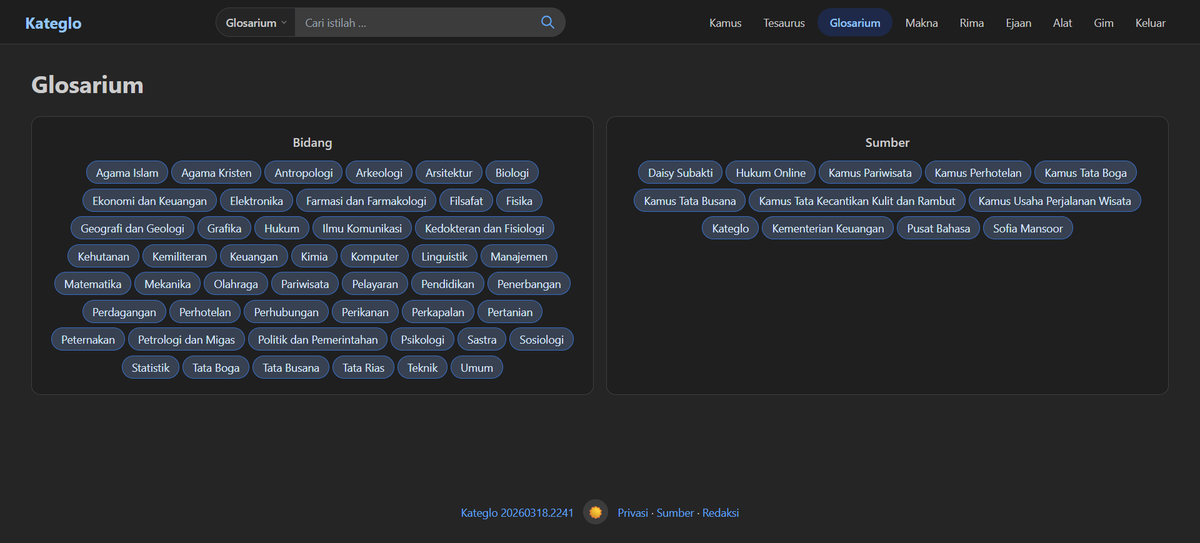Open the Matematika tag
The image size is (1200, 543).
(93, 284)
